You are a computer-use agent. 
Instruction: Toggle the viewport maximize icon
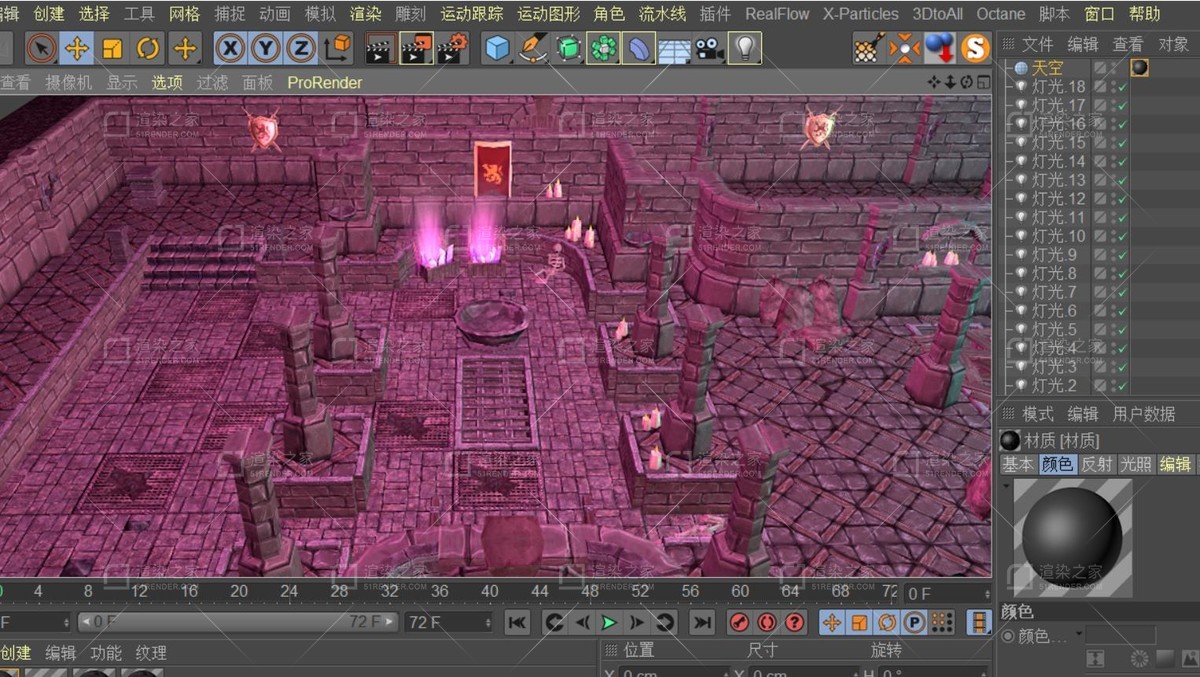[983, 82]
